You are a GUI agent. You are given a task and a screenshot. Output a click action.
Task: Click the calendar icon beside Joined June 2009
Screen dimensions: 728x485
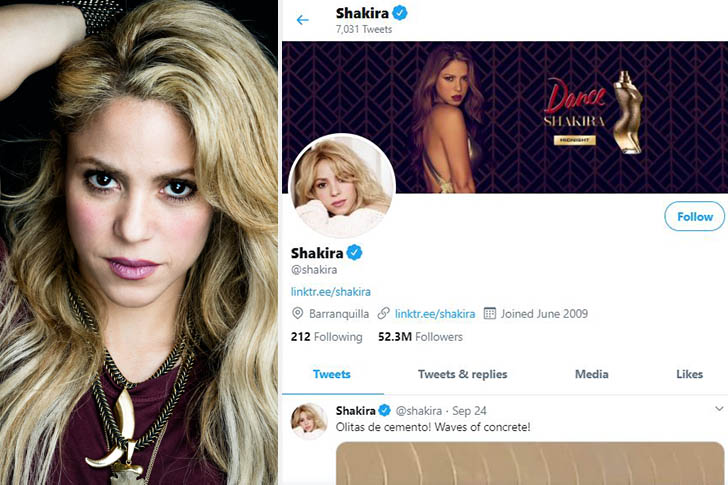[490, 313]
